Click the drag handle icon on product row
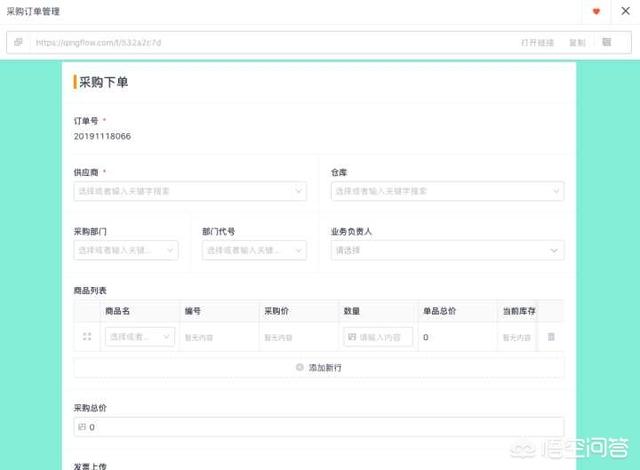640x470 pixels. coord(87,337)
